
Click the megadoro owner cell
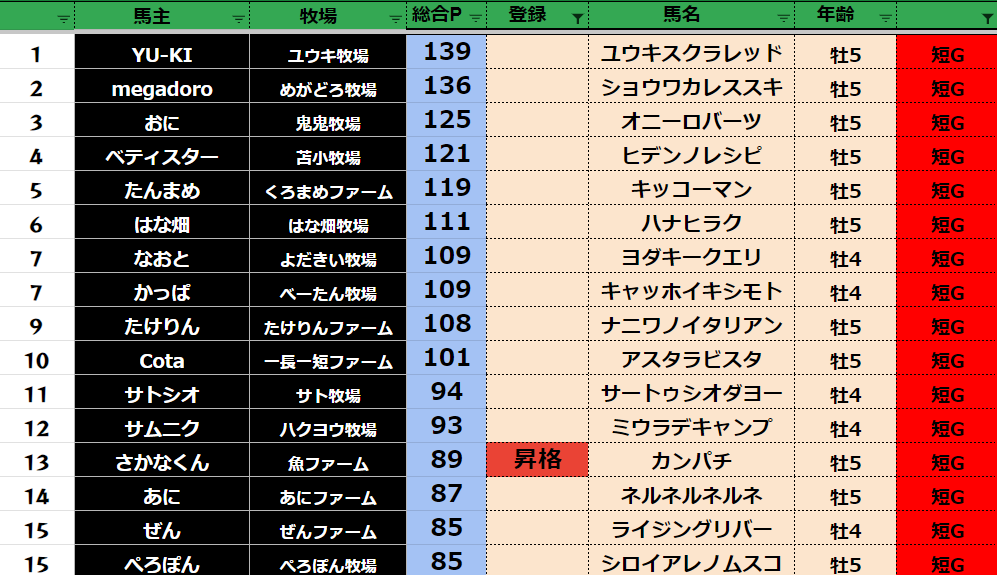tap(162, 88)
